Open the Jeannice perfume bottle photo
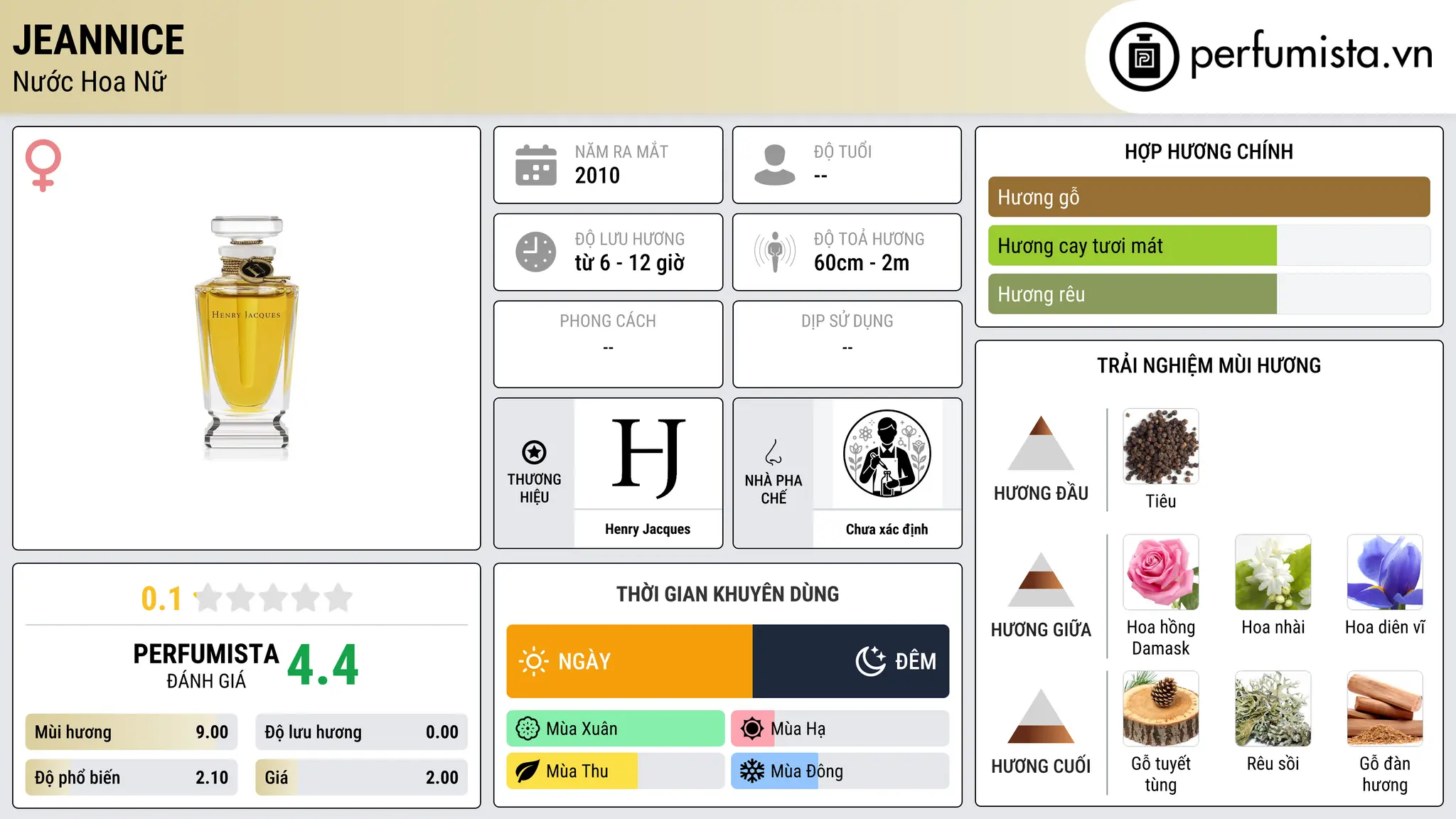This screenshot has height=819, width=1456. pyautogui.click(x=247, y=338)
